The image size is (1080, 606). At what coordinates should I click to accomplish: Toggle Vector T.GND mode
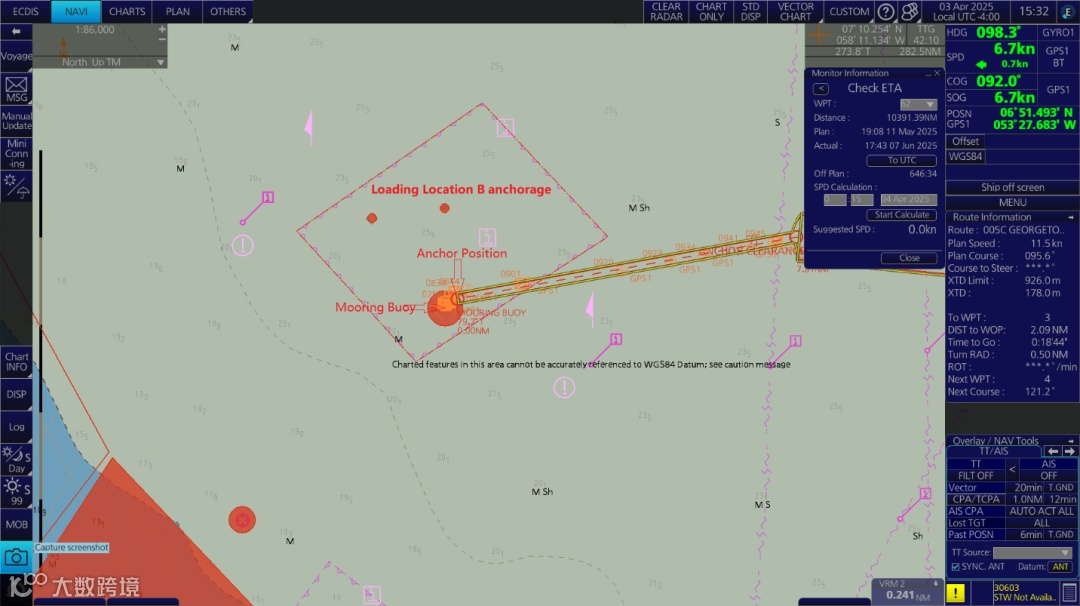coord(1061,488)
